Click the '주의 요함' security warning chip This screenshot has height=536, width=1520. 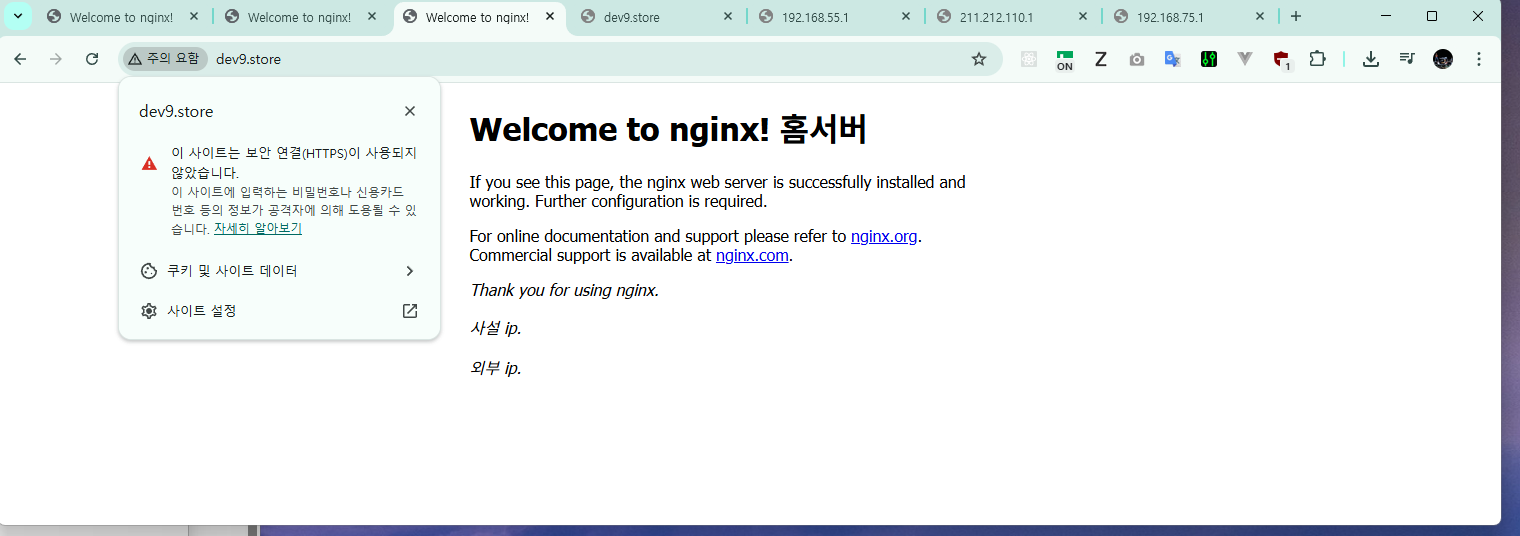tap(165, 59)
